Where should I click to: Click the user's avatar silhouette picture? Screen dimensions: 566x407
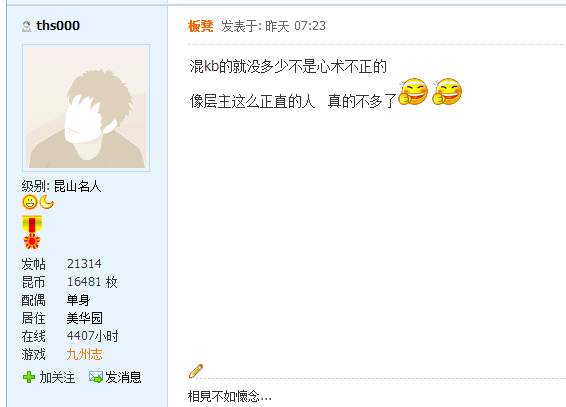[86, 108]
